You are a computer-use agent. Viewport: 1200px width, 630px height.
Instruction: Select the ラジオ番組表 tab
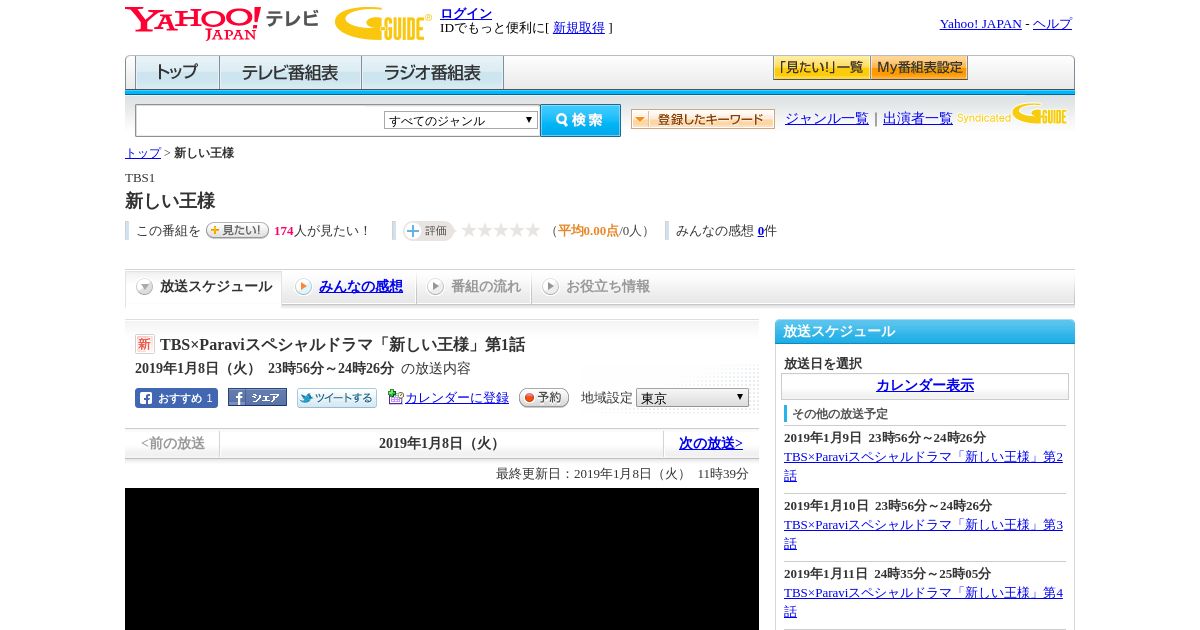tap(432, 73)
